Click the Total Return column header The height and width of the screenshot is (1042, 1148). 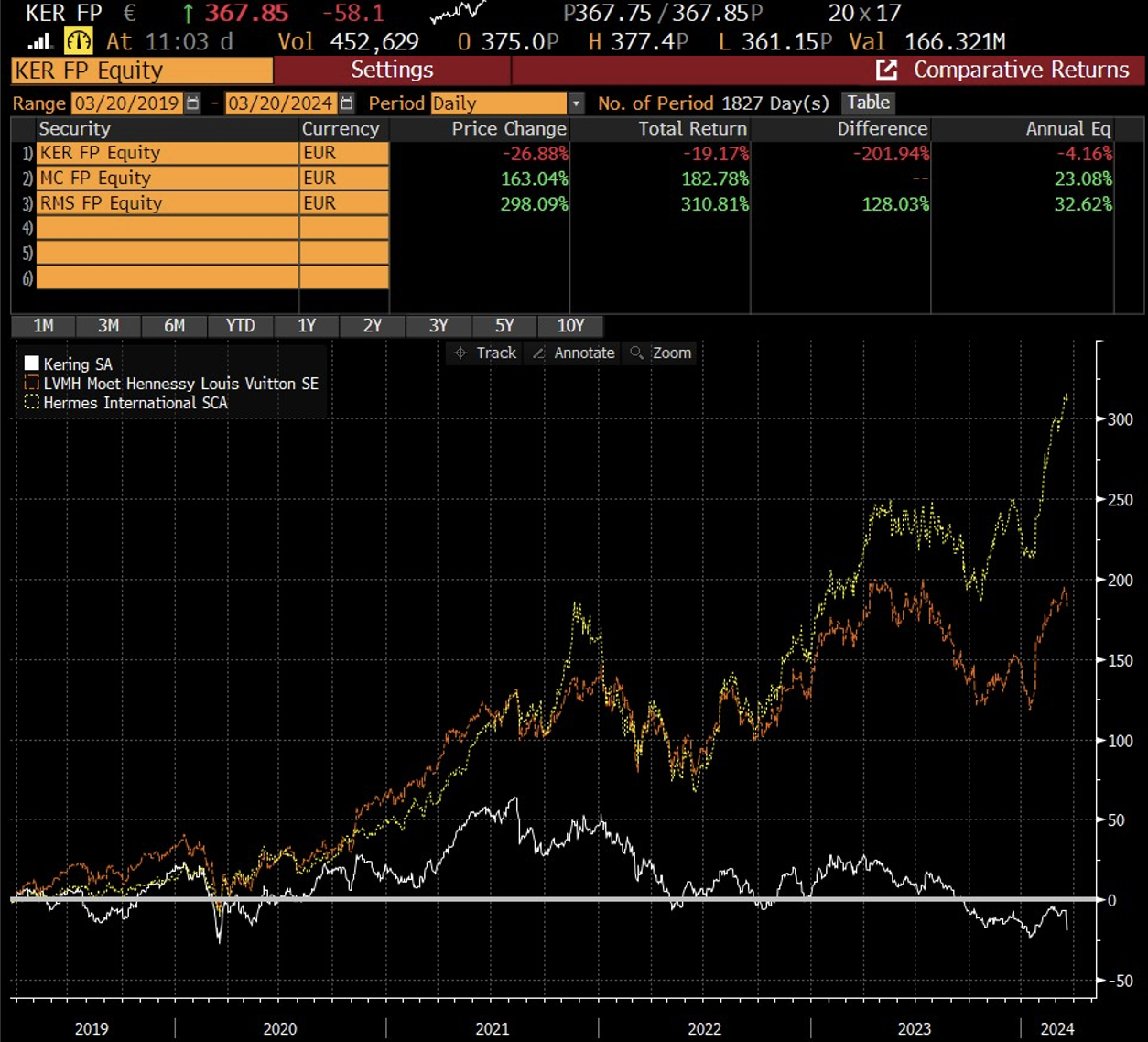(693, 129)
